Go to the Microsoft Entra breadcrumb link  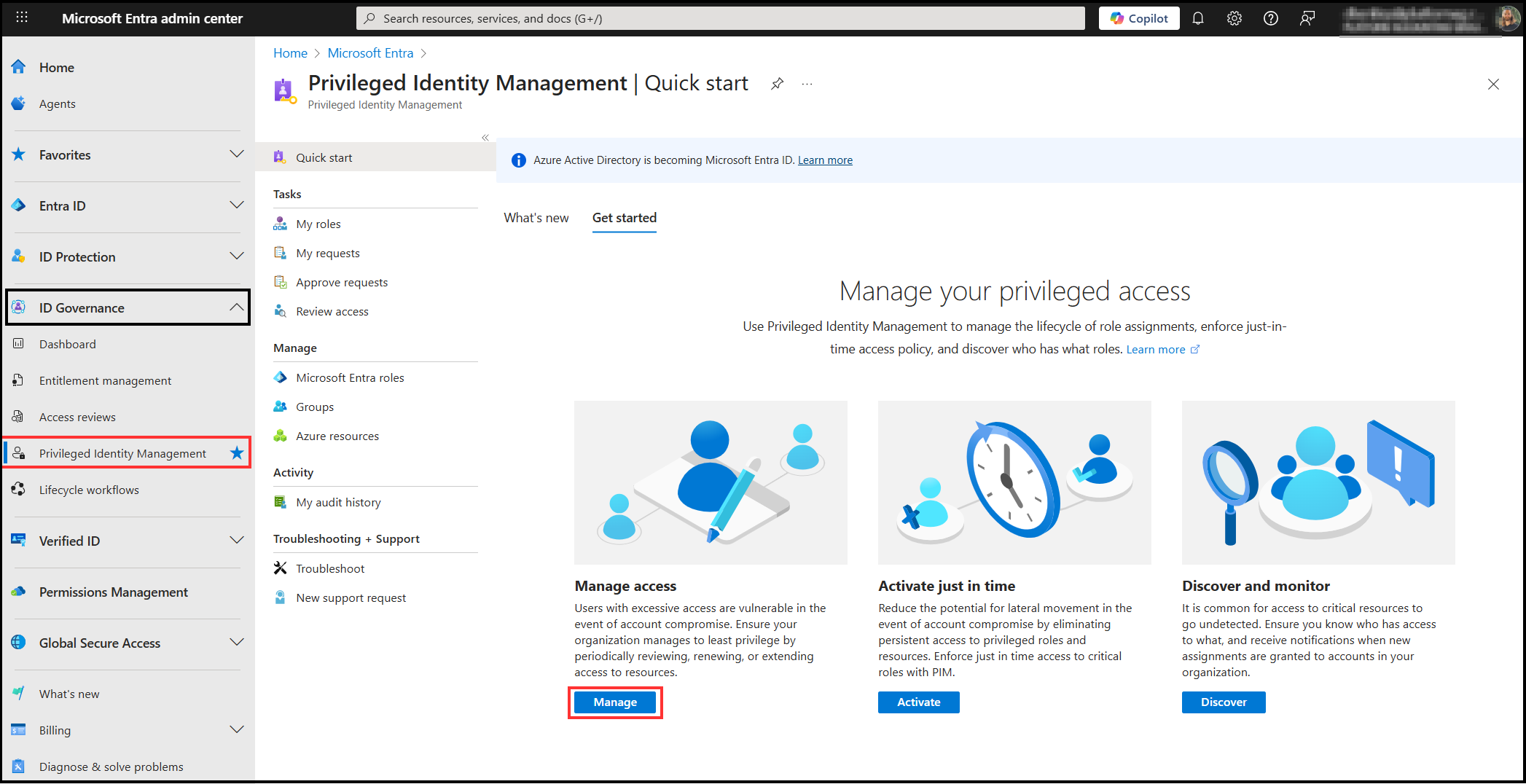pyautogui.click(x=370, y=53)
